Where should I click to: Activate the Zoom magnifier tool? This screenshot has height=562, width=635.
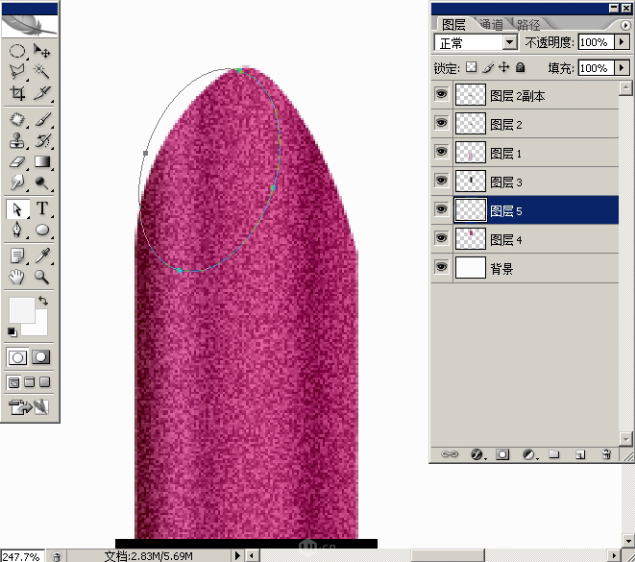tap(43, 277)
